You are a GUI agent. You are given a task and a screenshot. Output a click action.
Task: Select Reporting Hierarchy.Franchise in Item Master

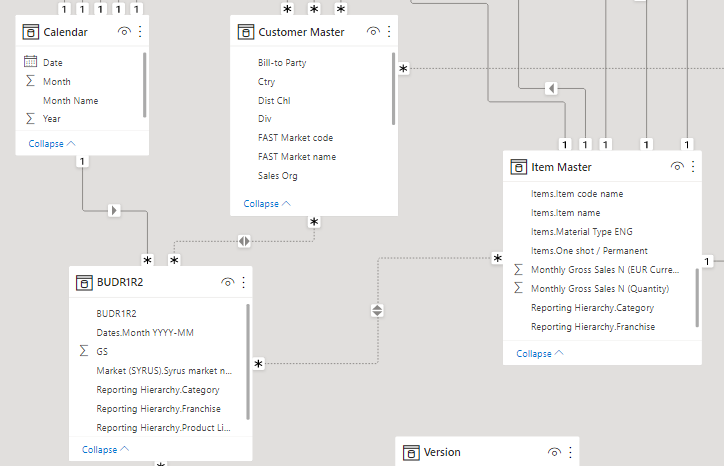[x=593, y=327]
